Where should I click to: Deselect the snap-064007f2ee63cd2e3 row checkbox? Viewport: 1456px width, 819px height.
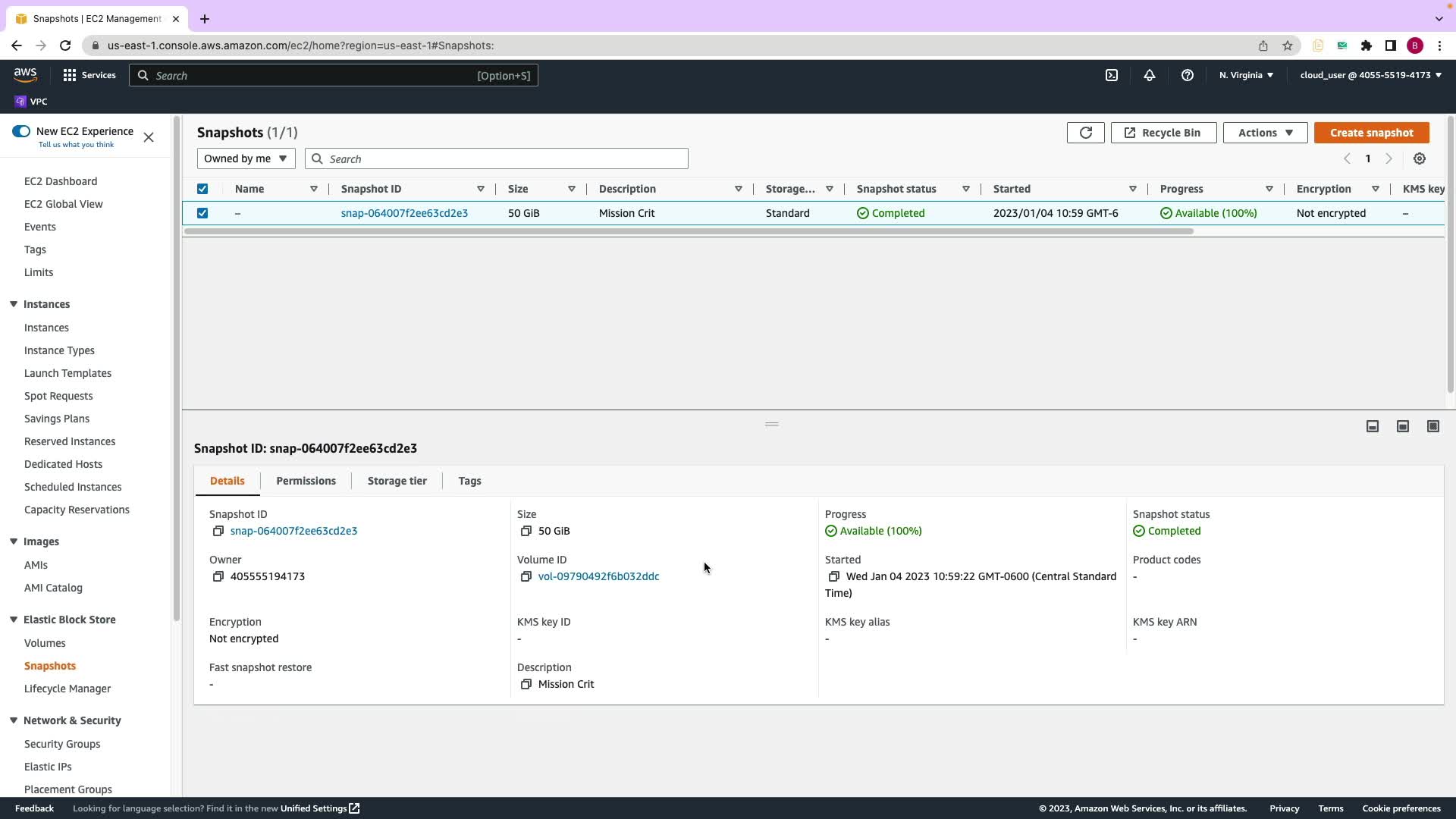pos(202,213)
